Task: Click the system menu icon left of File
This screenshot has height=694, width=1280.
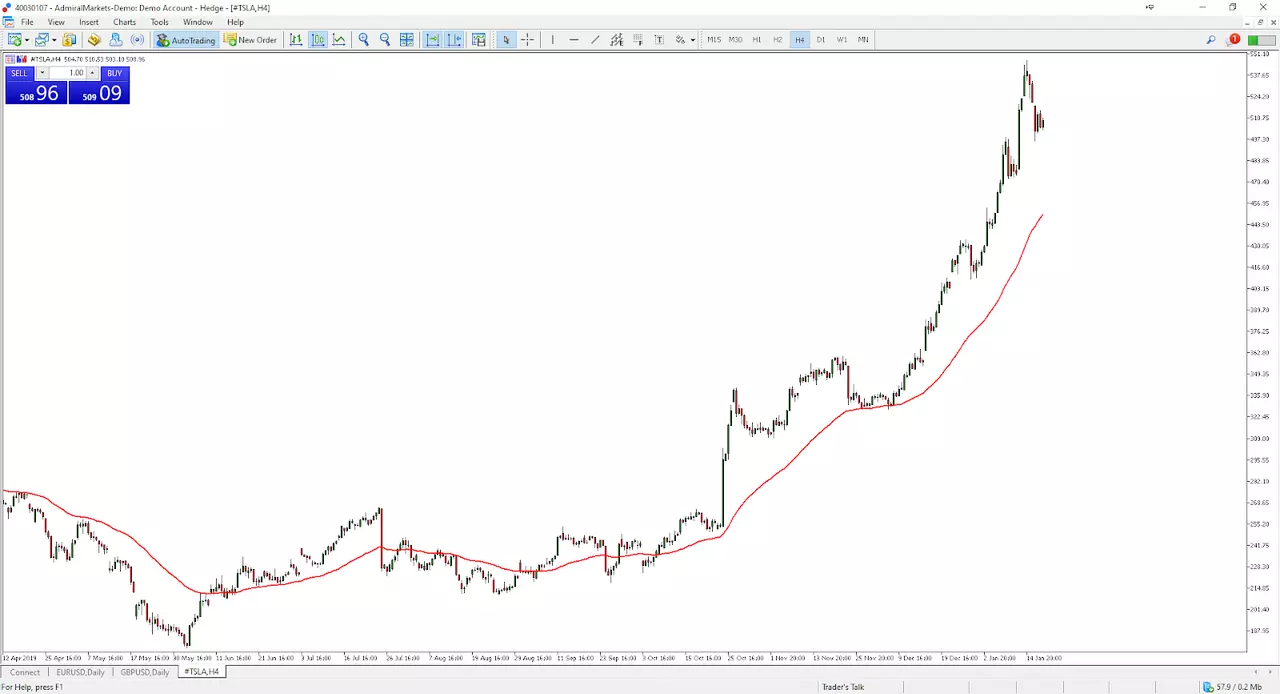Action: point(8,22)
